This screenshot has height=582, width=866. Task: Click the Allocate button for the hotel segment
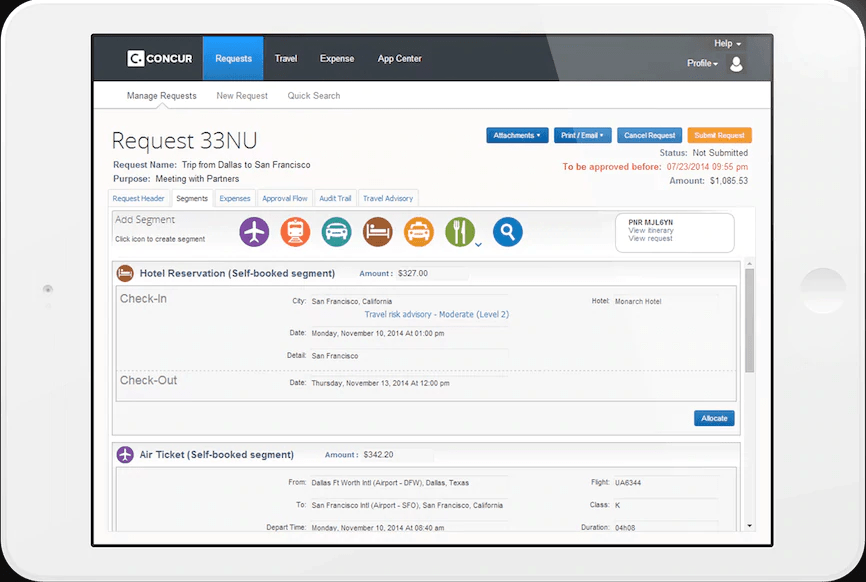click(x=714, y=418)
